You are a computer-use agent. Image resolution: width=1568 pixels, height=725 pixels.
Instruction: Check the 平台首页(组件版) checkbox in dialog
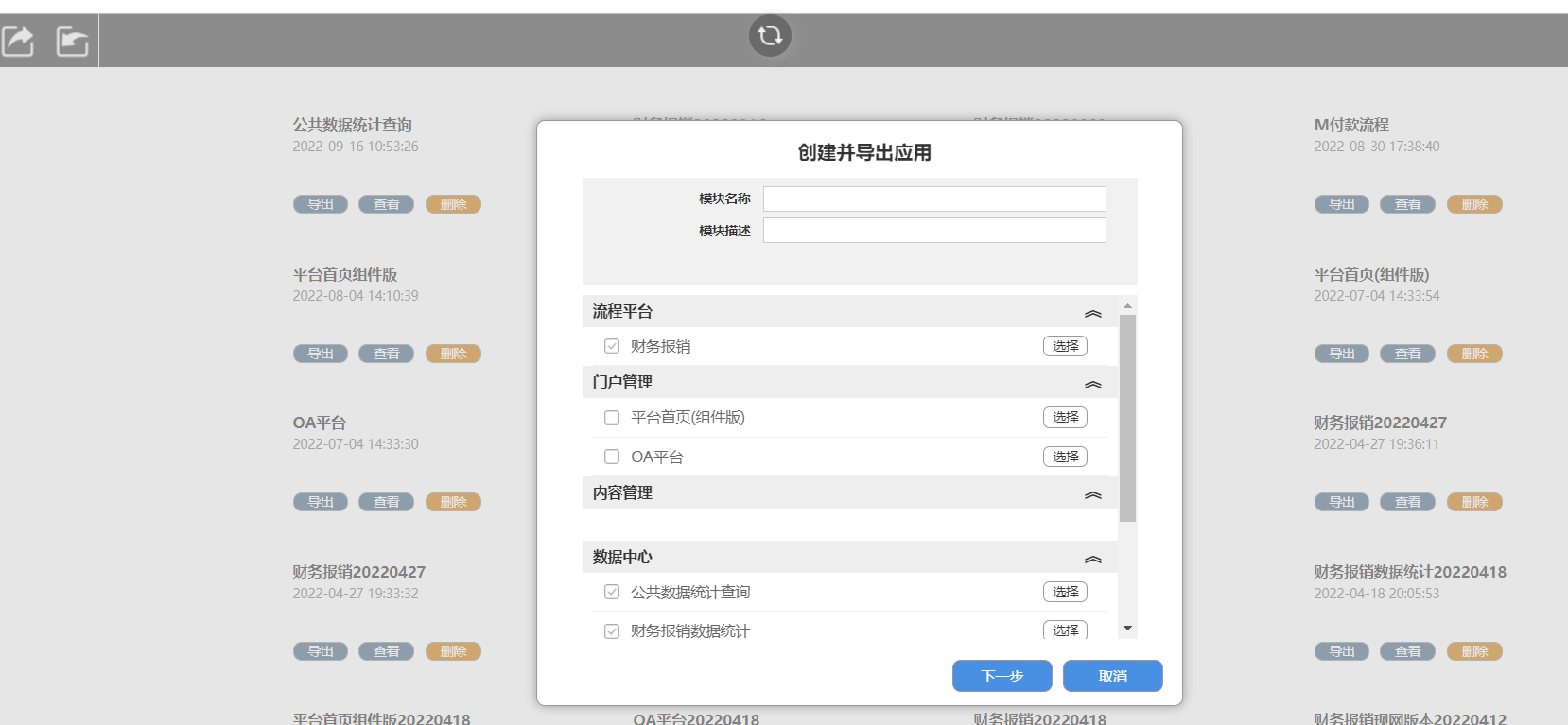(612, 418)
